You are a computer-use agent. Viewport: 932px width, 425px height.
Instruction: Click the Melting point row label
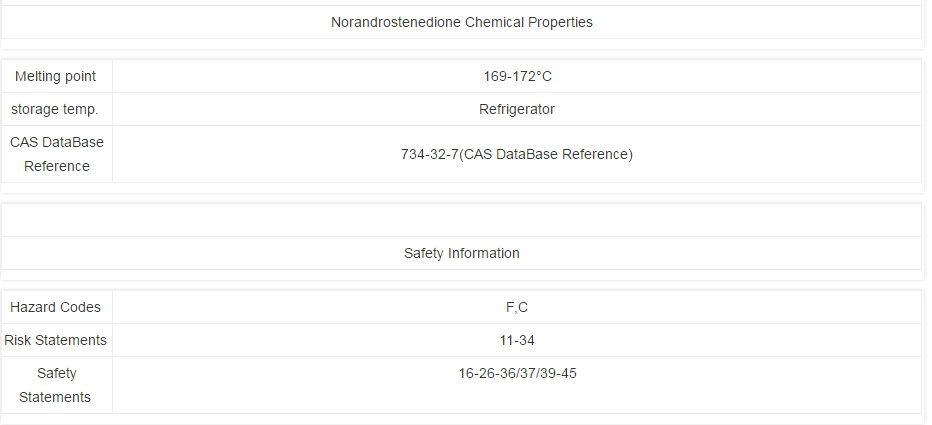(56, 76)
